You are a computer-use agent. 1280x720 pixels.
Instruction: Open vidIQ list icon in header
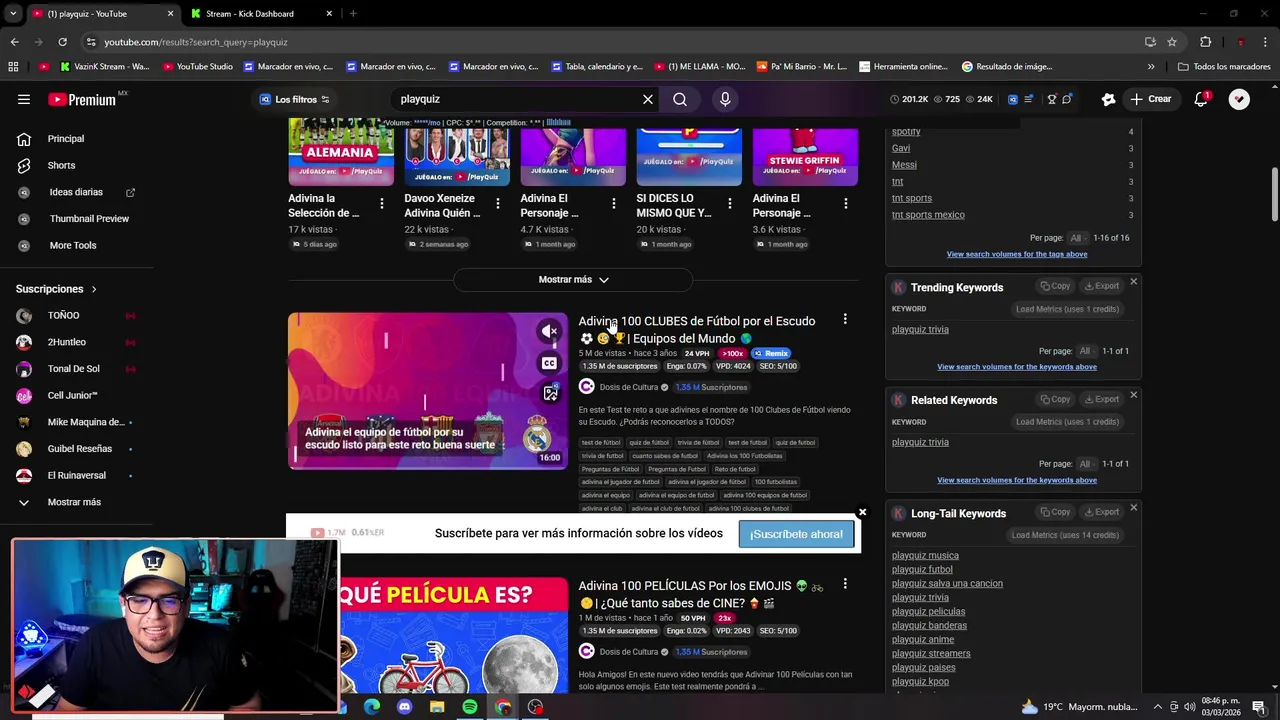tap(1028, 99)
